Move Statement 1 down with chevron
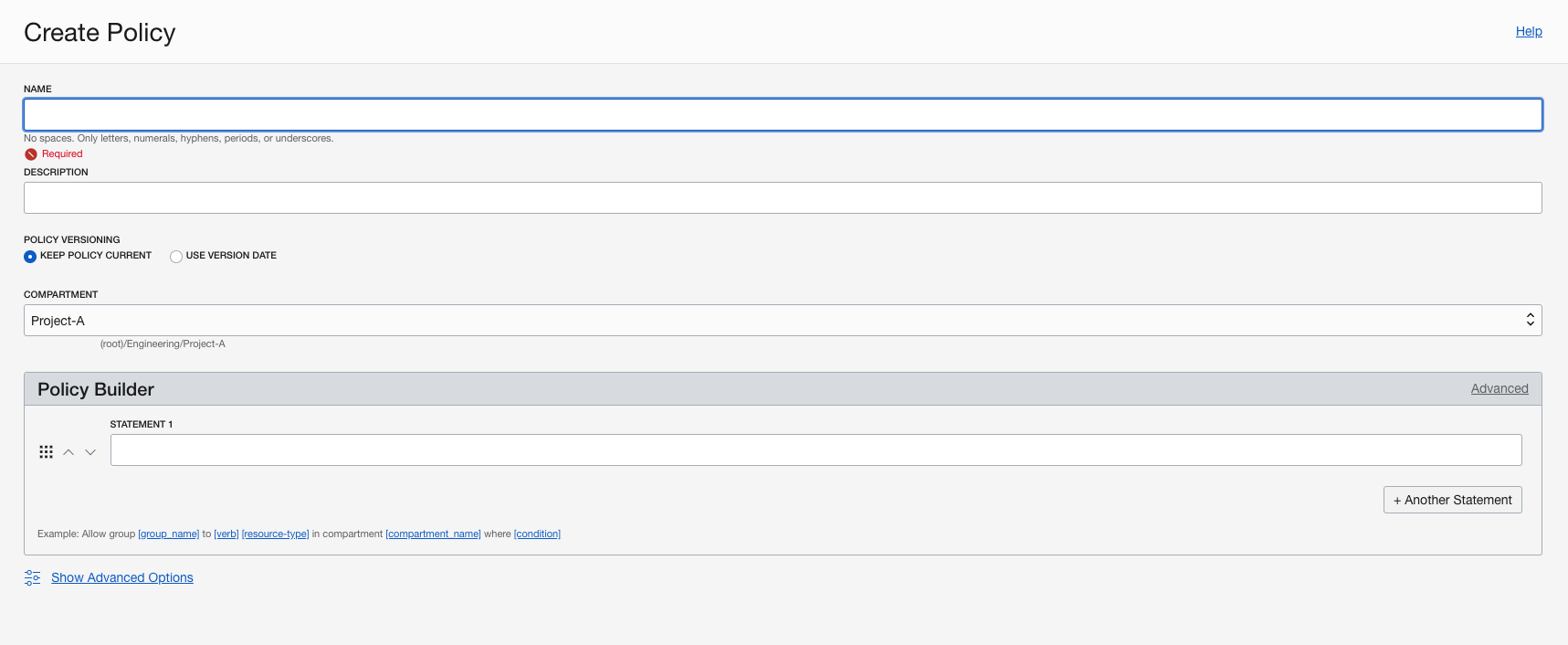 click(90, 452)
